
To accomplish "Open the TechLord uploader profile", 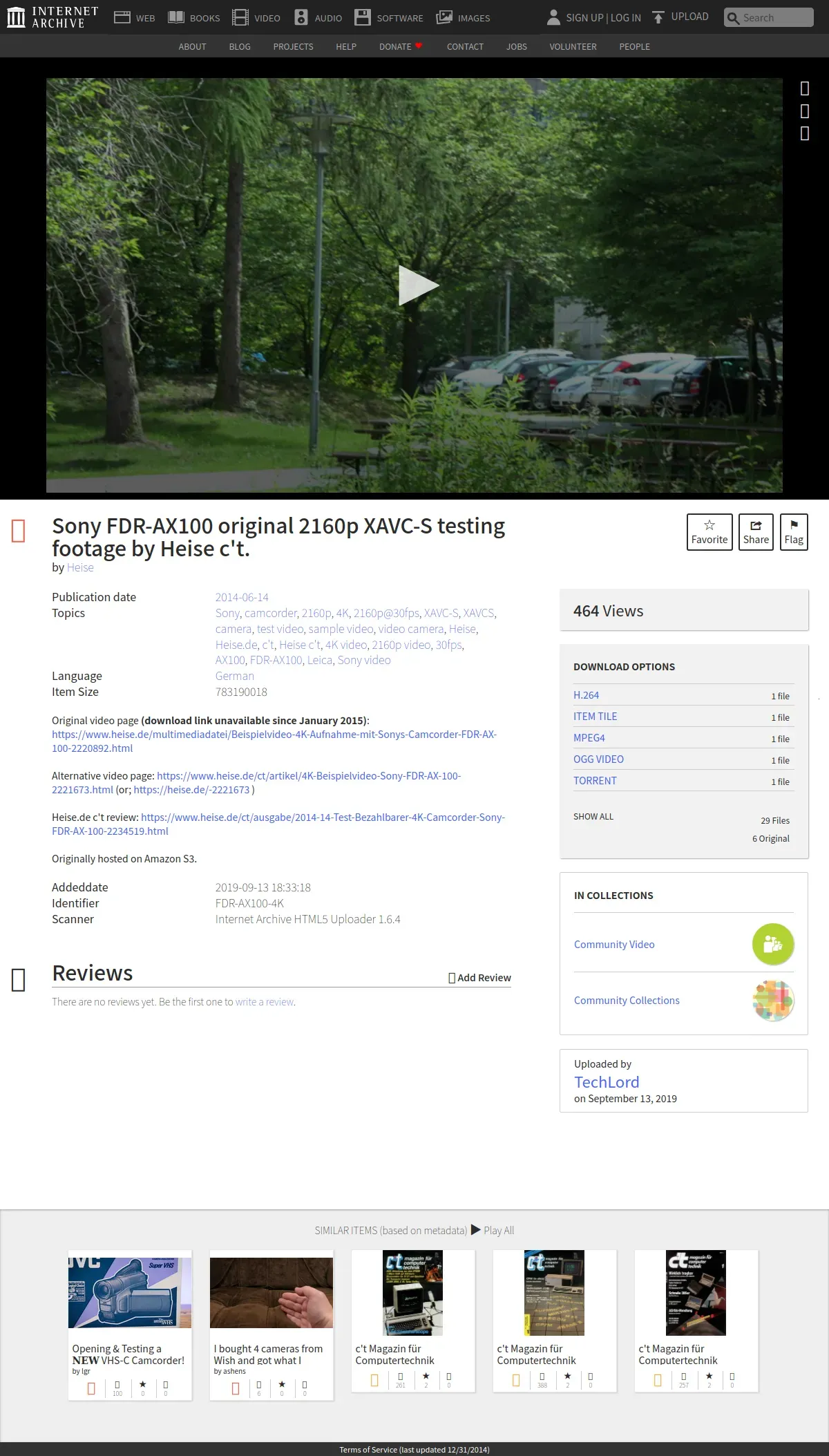I will 607,1082.
